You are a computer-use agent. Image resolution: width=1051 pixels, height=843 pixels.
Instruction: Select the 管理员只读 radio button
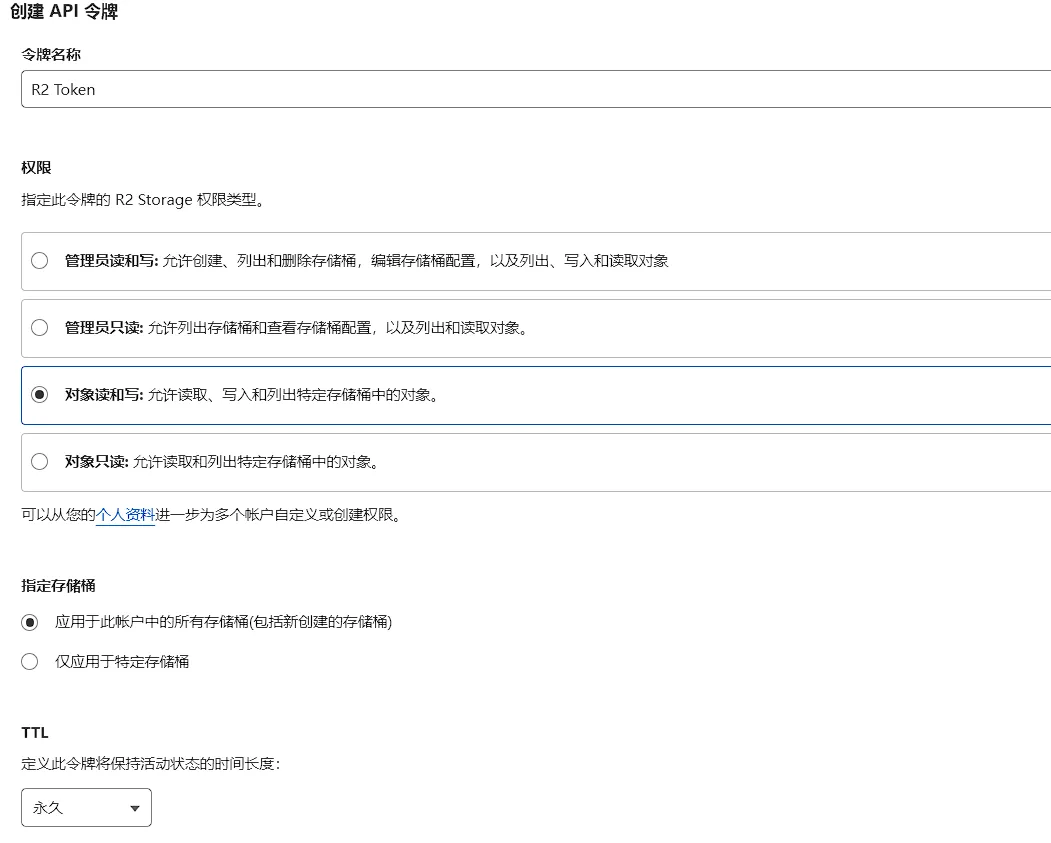[40, 328]
